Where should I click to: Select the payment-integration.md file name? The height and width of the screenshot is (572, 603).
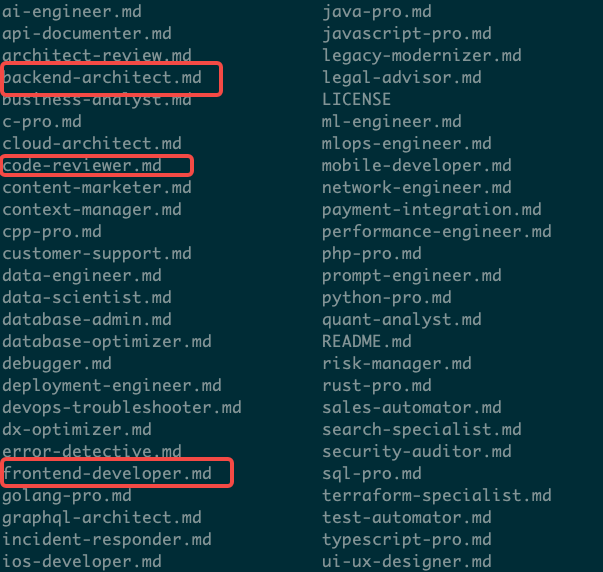click(x=432, y=210)
